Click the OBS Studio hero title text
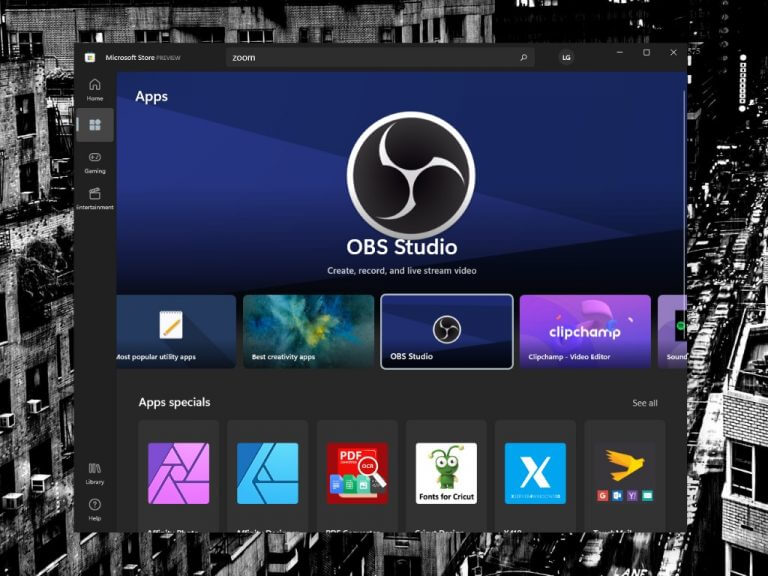This screenshot has width=768, height=576. pyautogui.click(x=402, y=247)
